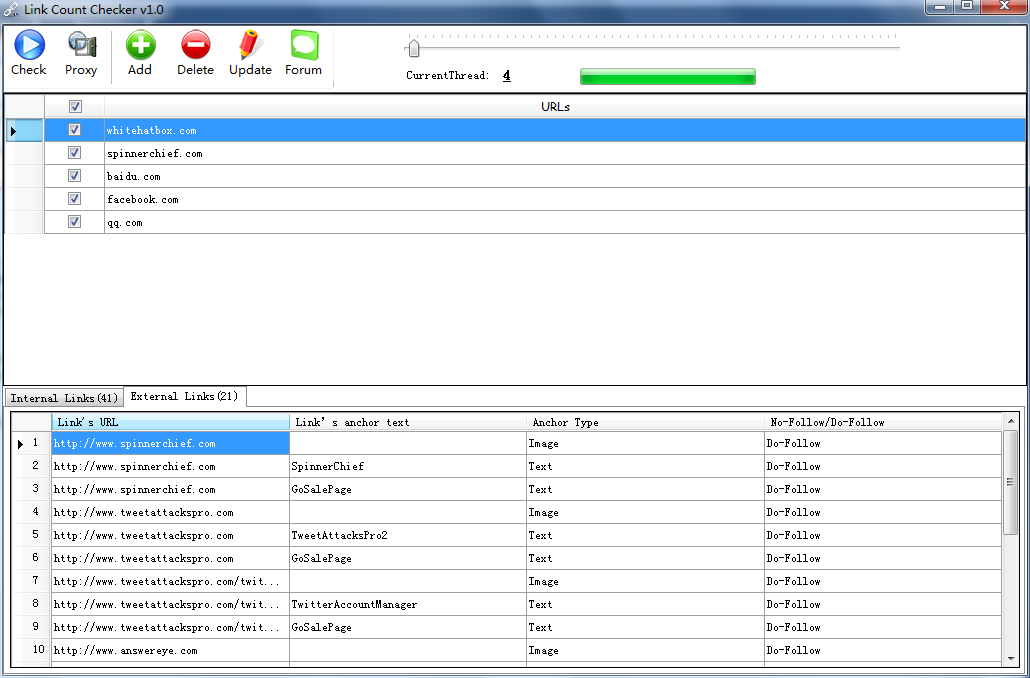
Task: Select the TwitterAccountManager anchor text cell
Action: click(407, 604)
